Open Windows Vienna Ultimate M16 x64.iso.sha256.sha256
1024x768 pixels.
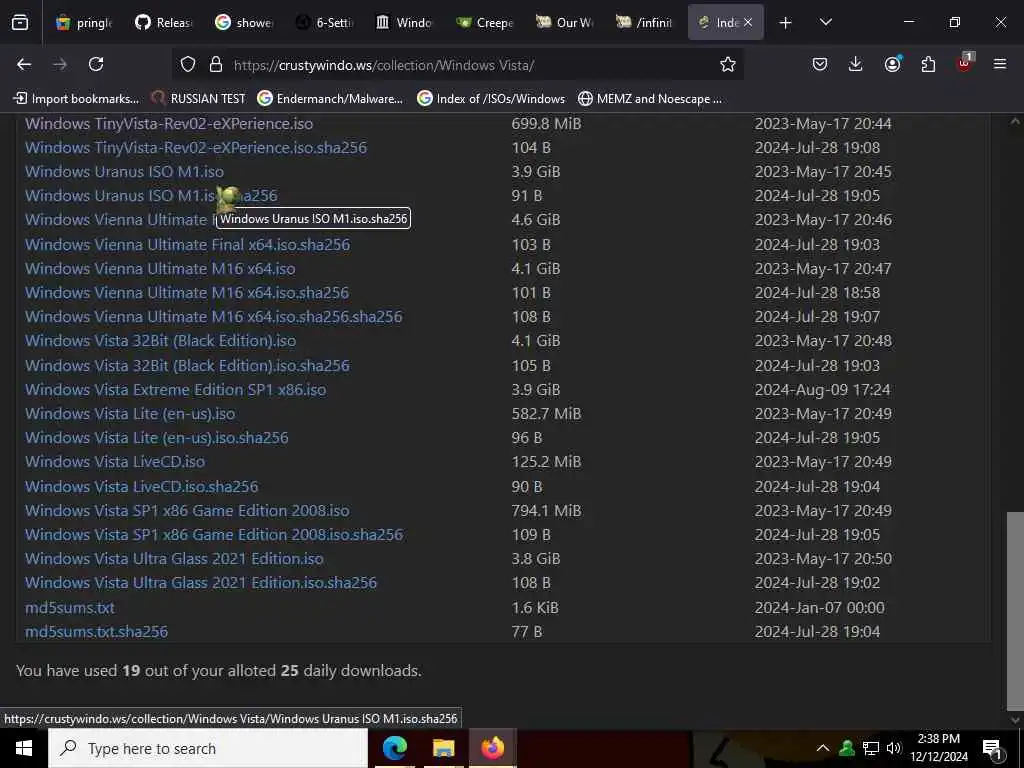coord(214,317)
